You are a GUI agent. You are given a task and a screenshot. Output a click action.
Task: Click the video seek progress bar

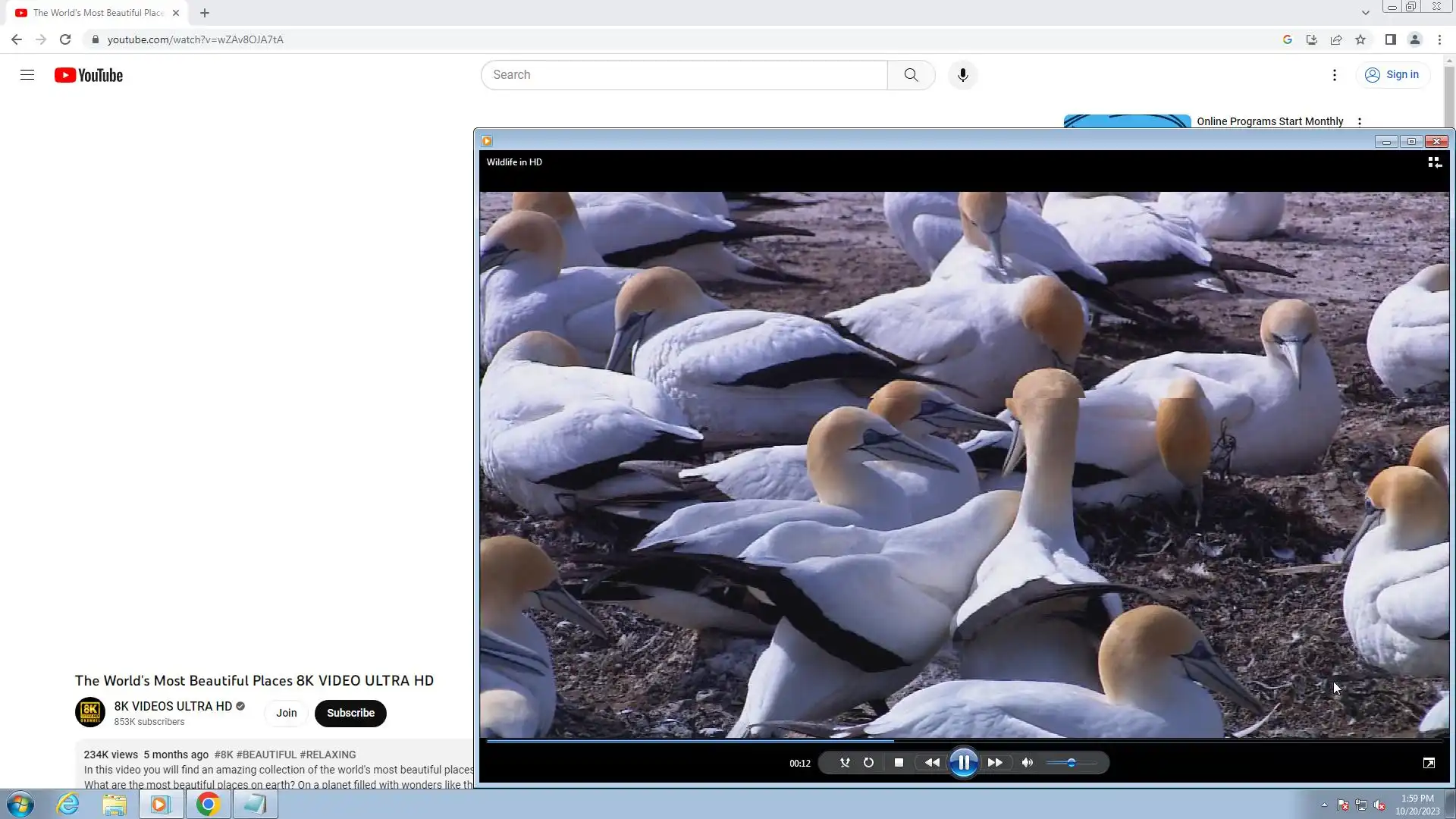[963, 741]
